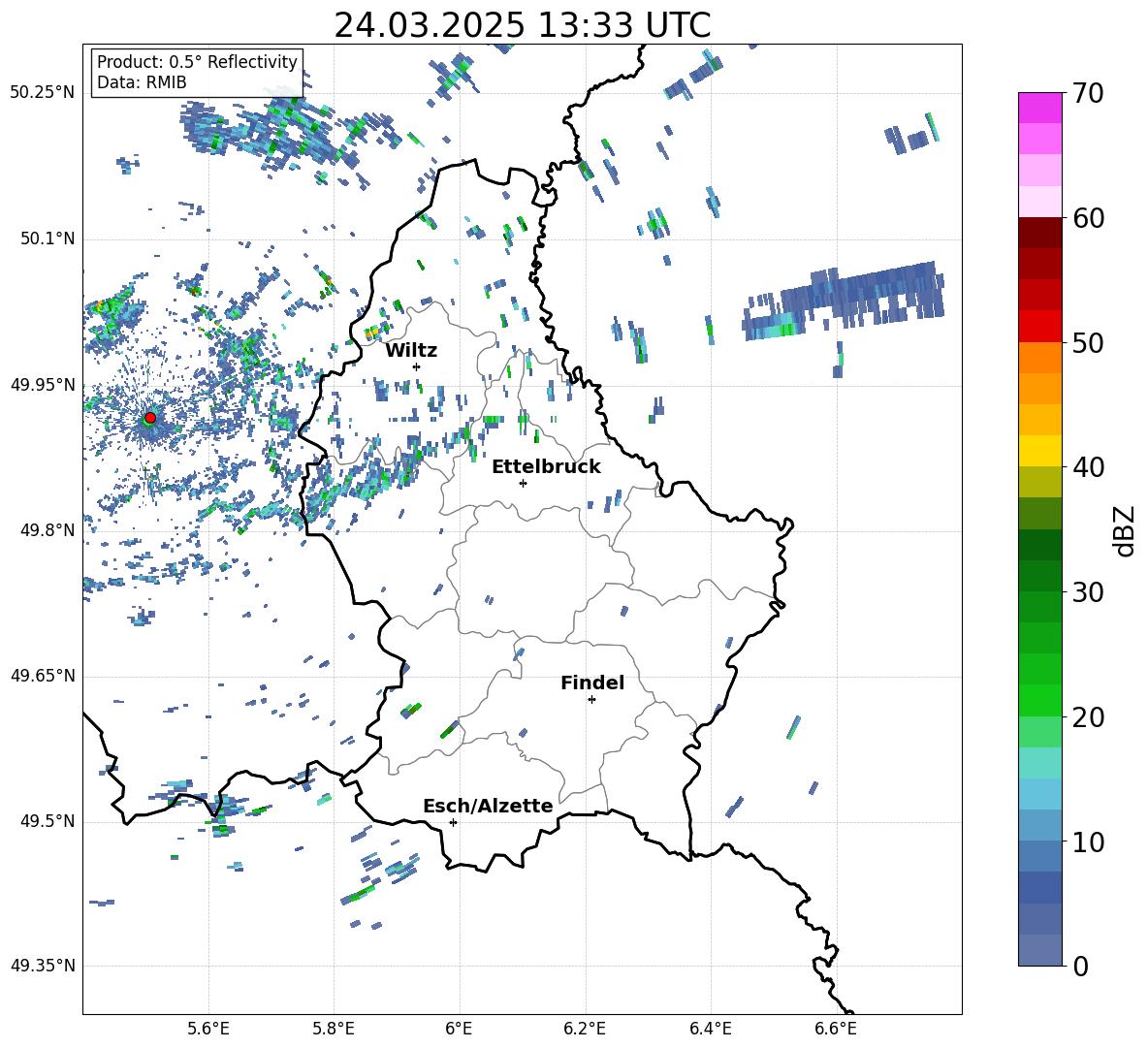Click the title 24.03.2025 13:33 UTC
This screenshot has width=1148, height=1048.
(x=522, y=25)
